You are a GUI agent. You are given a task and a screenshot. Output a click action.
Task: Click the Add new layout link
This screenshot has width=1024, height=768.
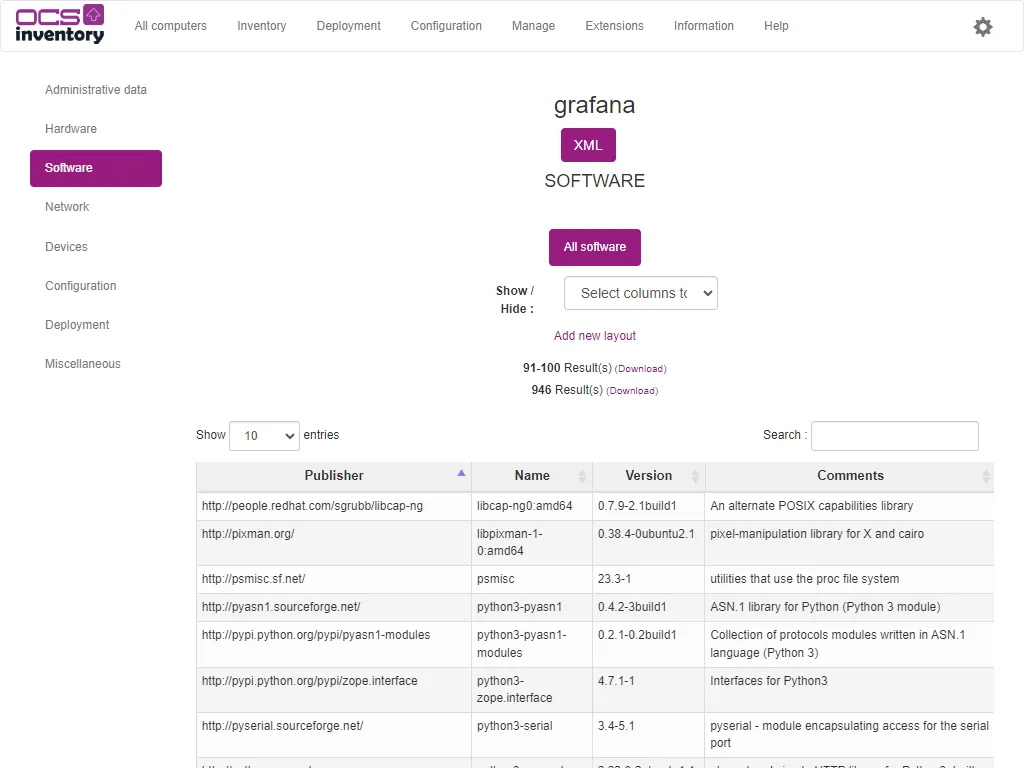(594, 336)
